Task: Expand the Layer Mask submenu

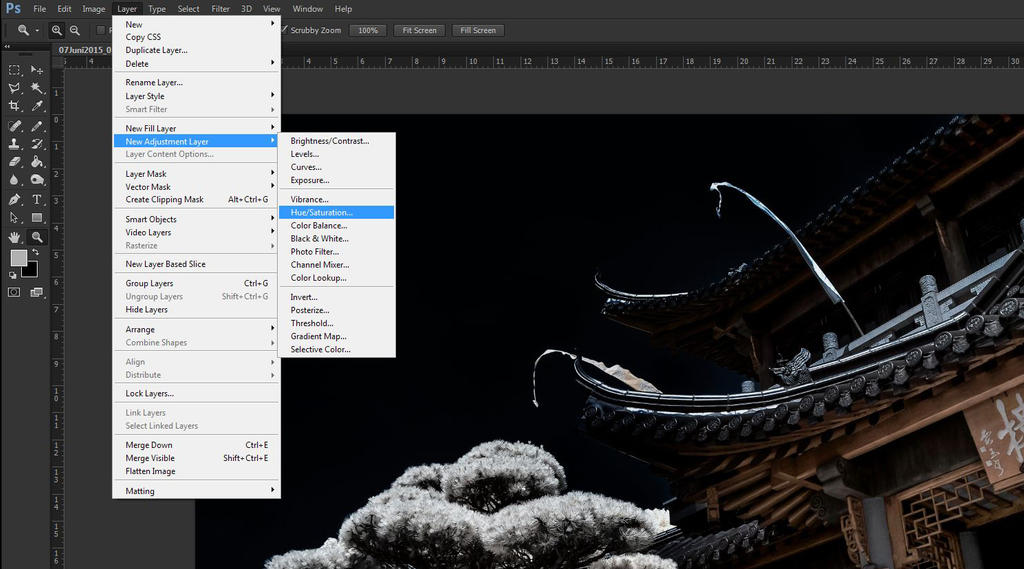Action: tap(197, 174)
